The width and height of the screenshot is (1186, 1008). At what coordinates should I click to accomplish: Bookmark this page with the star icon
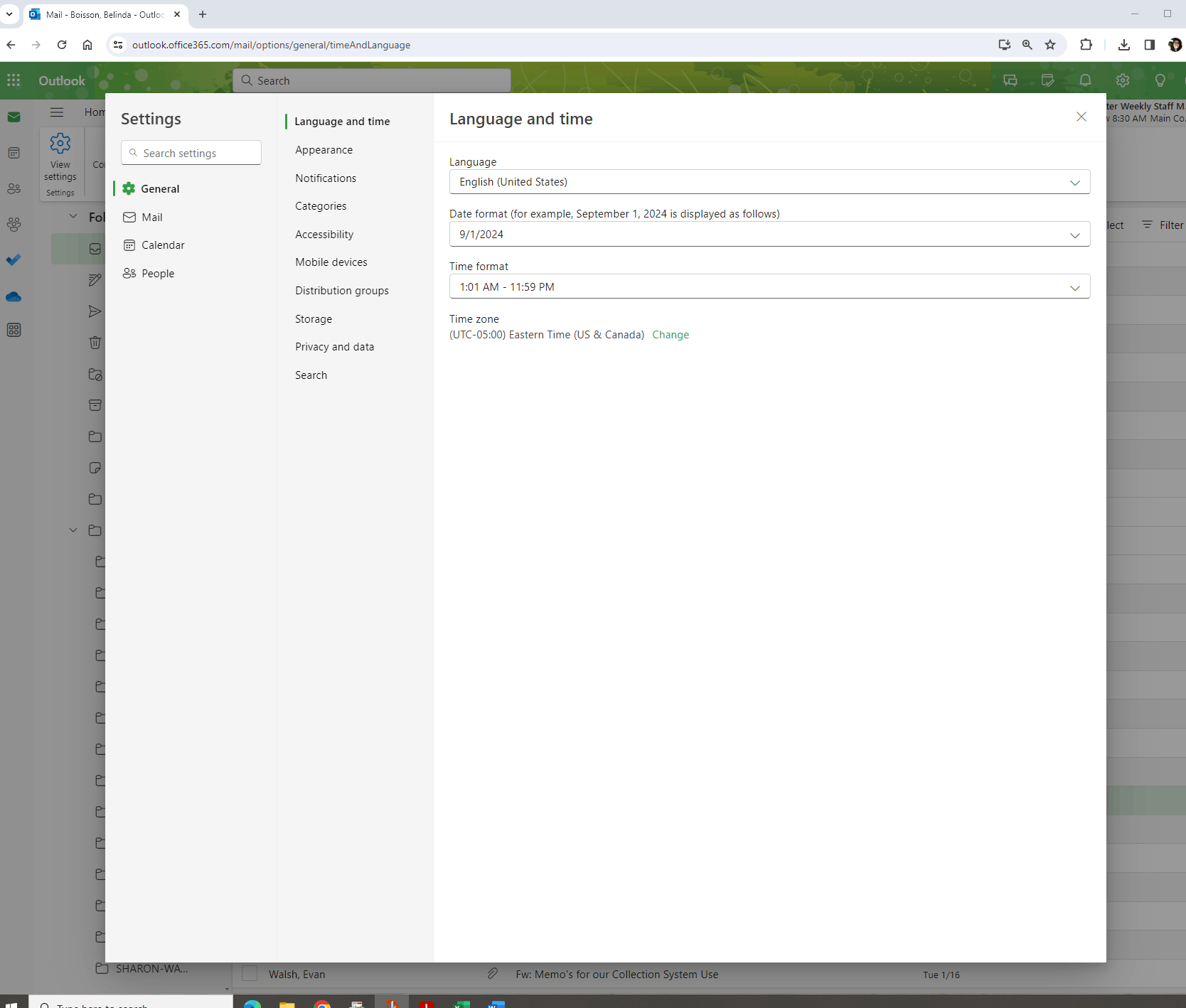point(1050,45)
